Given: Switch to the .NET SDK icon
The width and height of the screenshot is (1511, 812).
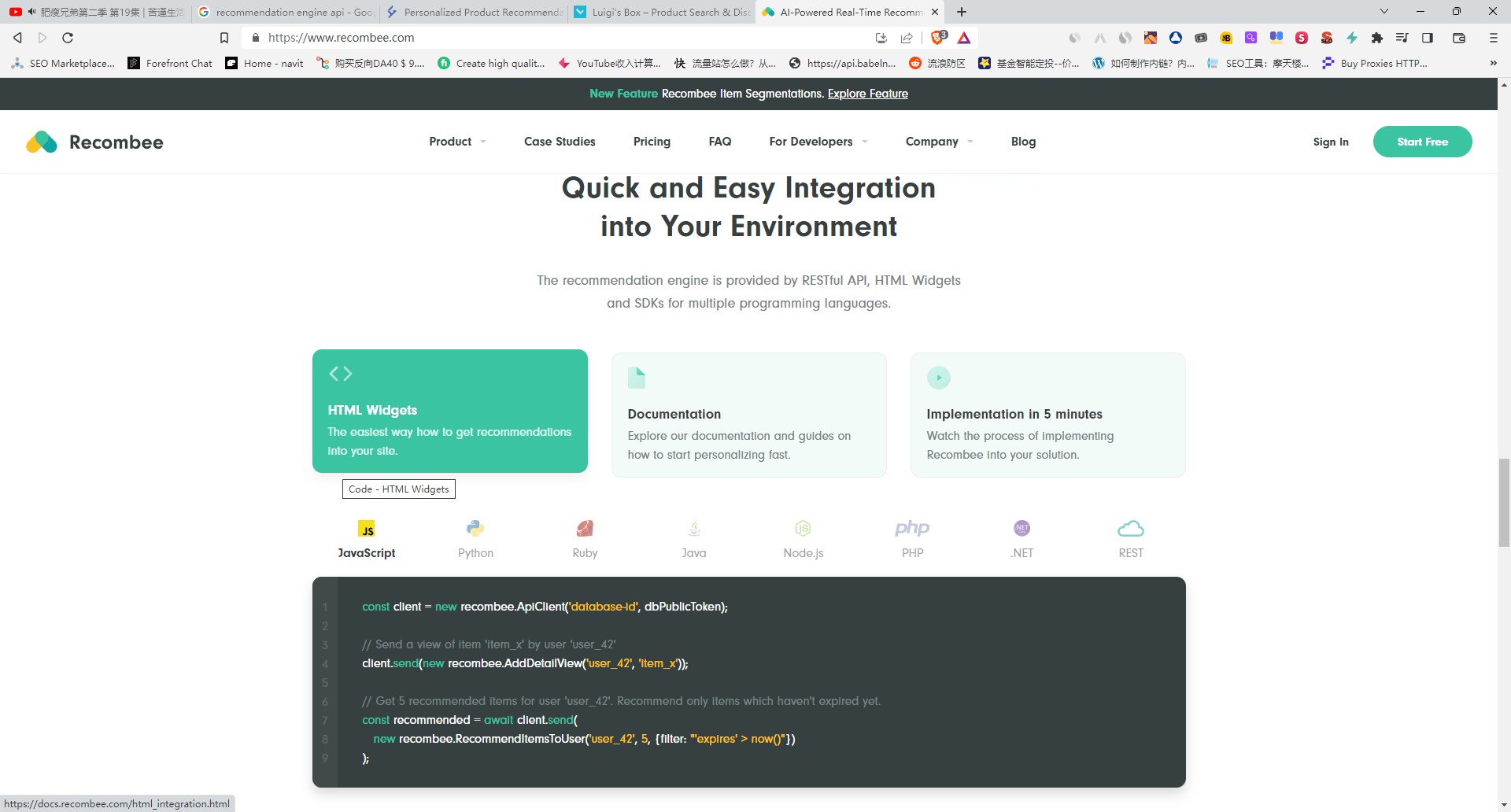Looking at the screenshot, I should click(1021, 529).
